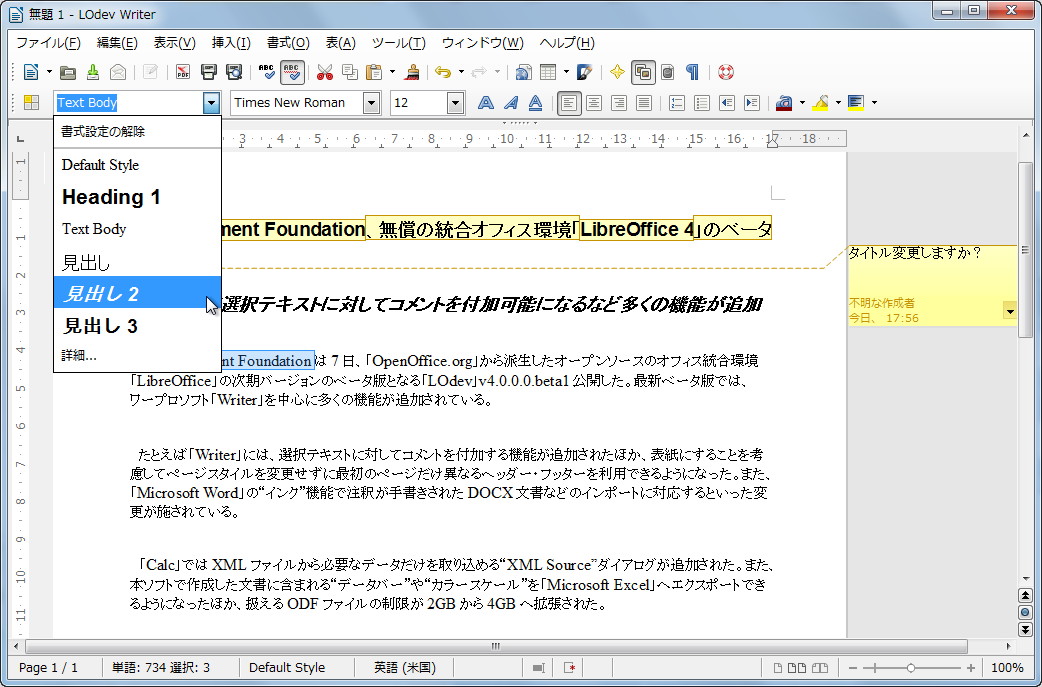Copy the selection
This screenshot has width=1042, height=687.
point(350,72)
